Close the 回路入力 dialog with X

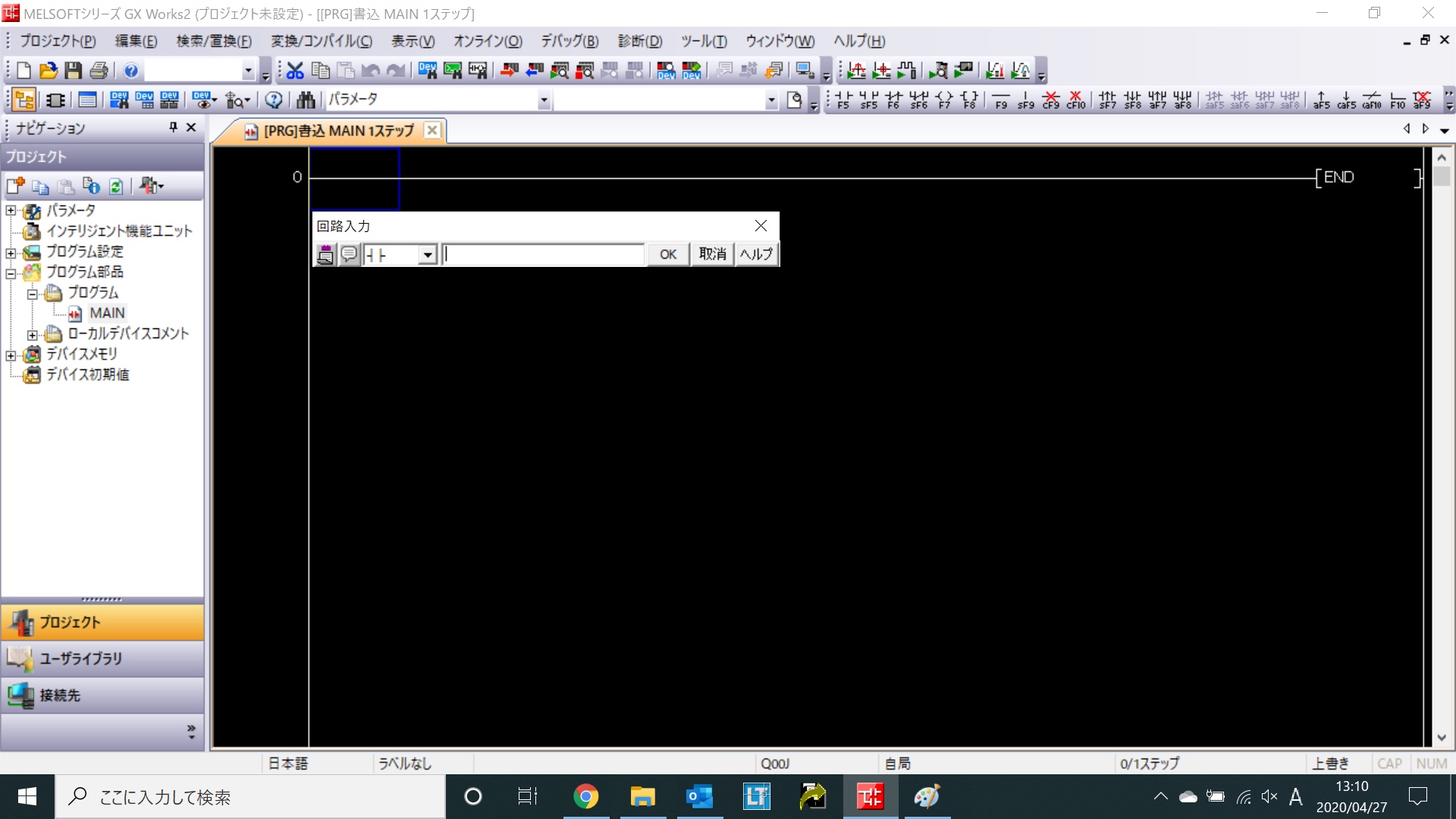click(x=761, y=226)
